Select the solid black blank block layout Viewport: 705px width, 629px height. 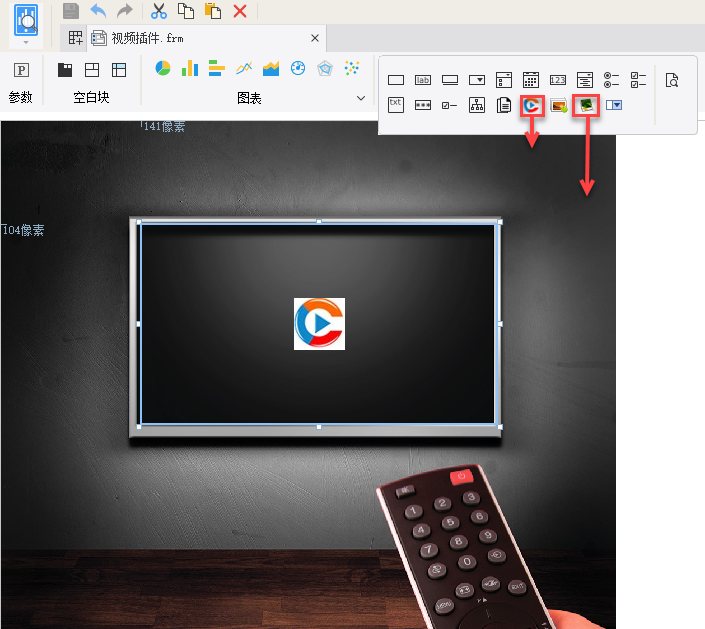coord(65,70)
